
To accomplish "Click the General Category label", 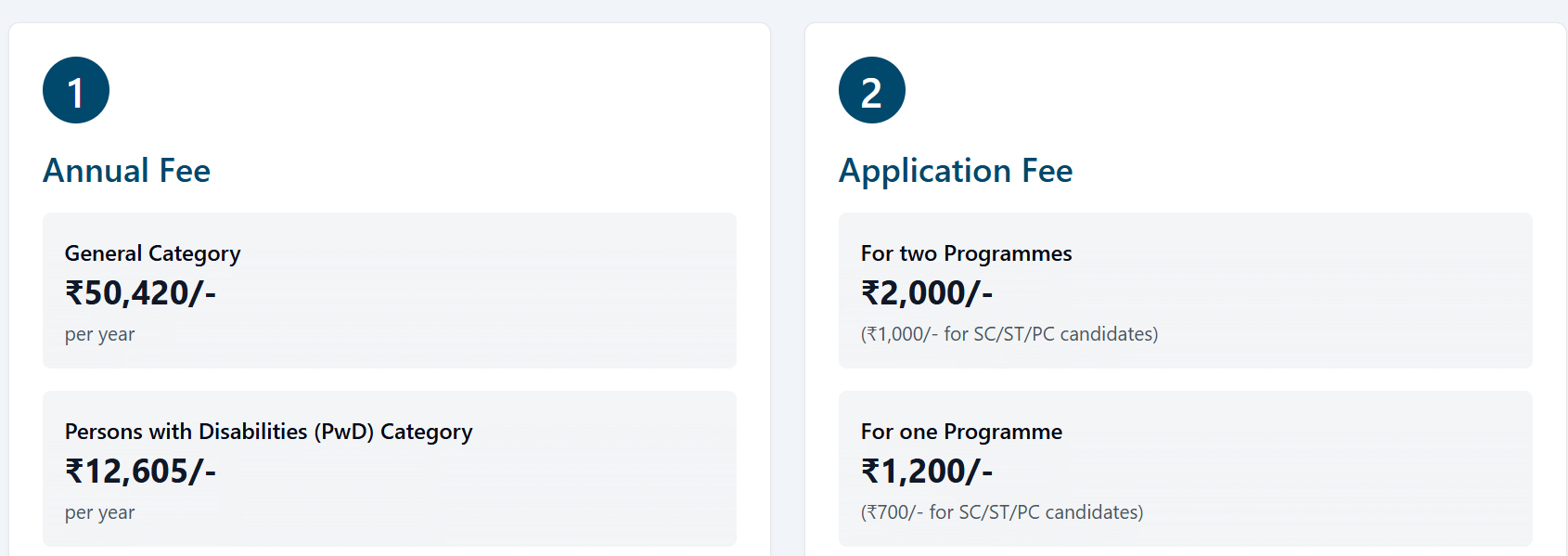I will pos(153,253).
